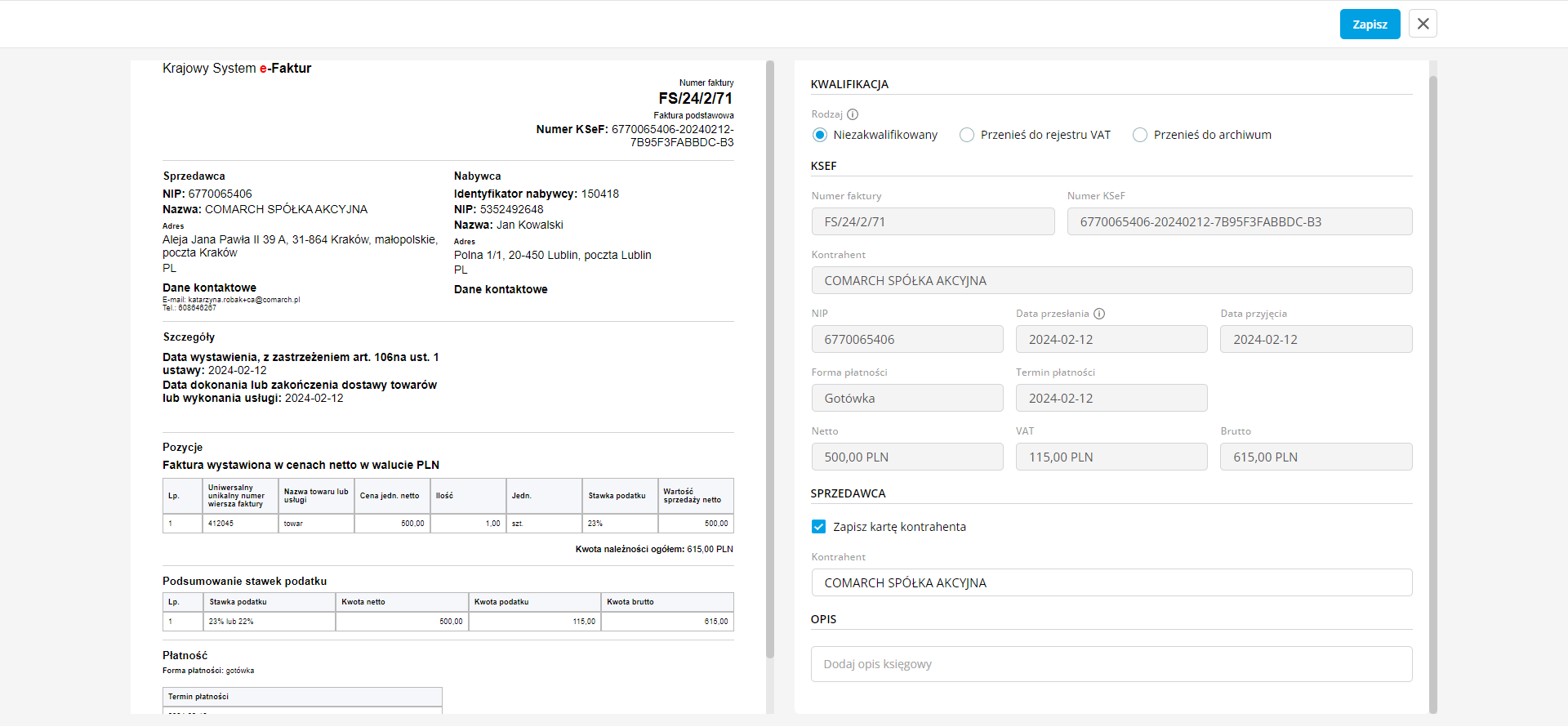The height and width of the screenshot is (727, 1568).
Task: Click the Netto amount 500,00 PLN field
Action: pyautogui.click(x=906, y=457)
